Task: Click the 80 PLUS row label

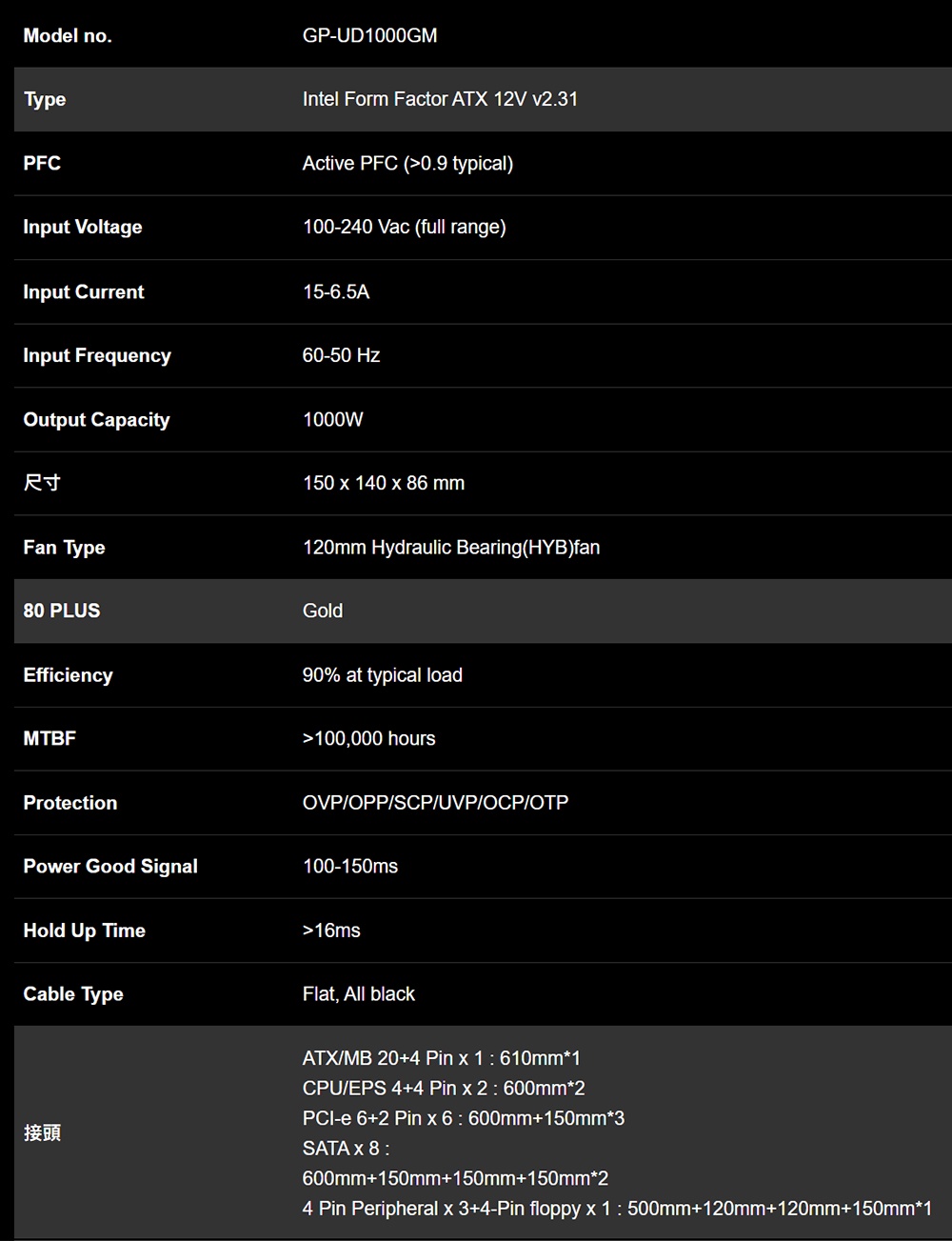Action: coord(62,611)
